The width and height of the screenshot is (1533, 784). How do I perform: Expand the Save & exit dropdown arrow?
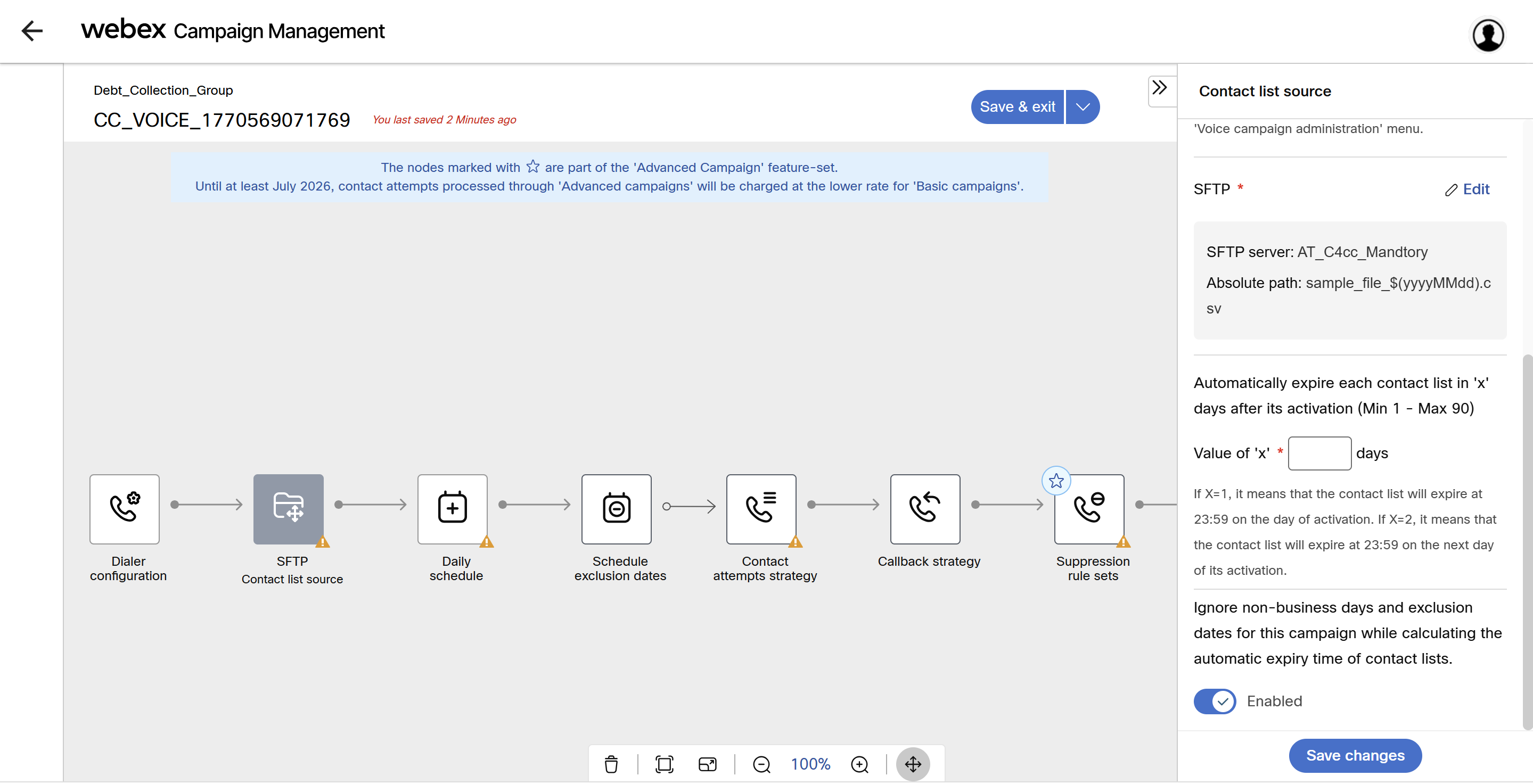(x=1083, y=107)
